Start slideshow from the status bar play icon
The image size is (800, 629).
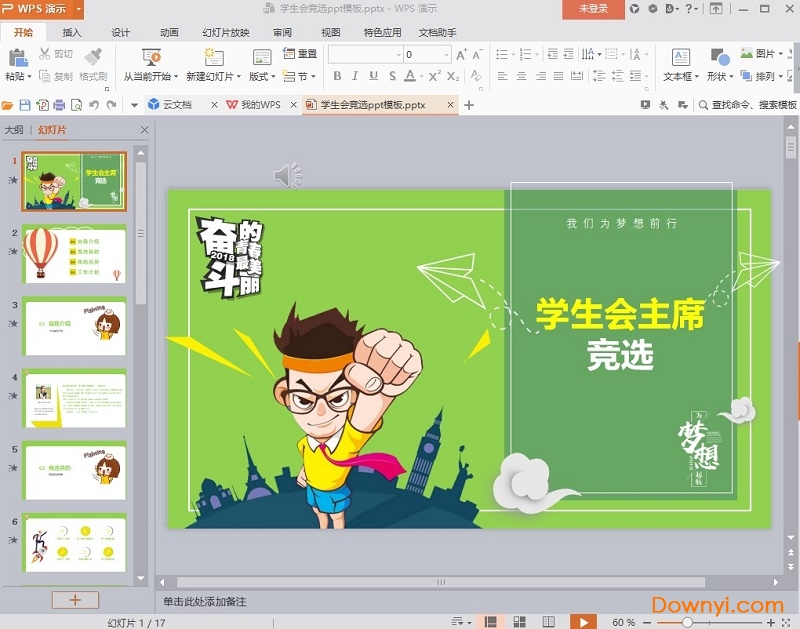coord(584,621)
